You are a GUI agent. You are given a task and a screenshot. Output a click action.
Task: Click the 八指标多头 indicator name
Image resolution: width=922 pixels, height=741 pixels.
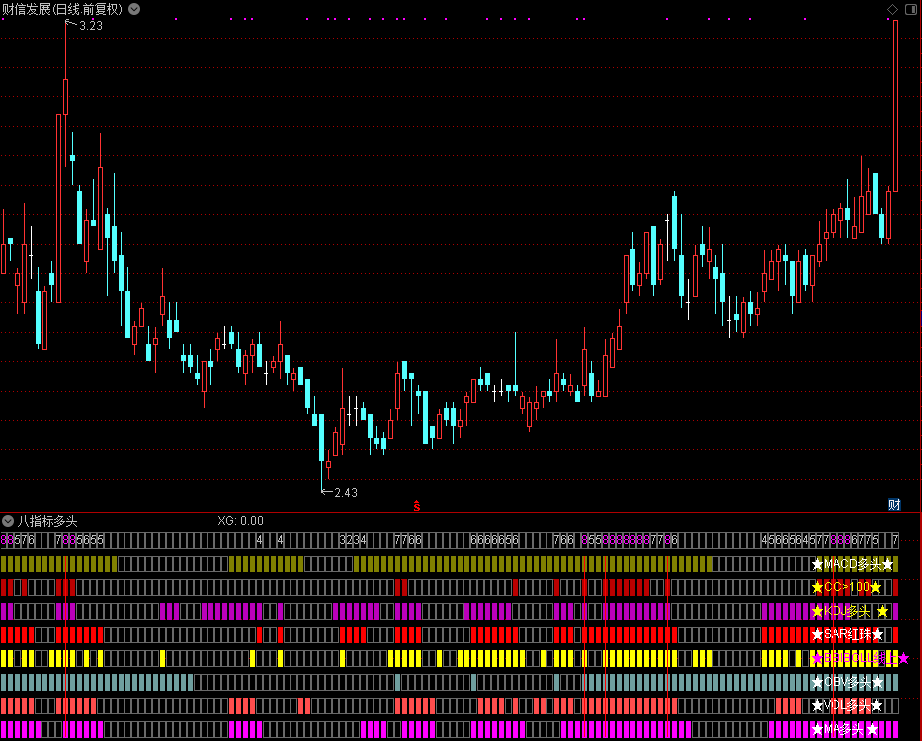(47, 521)
